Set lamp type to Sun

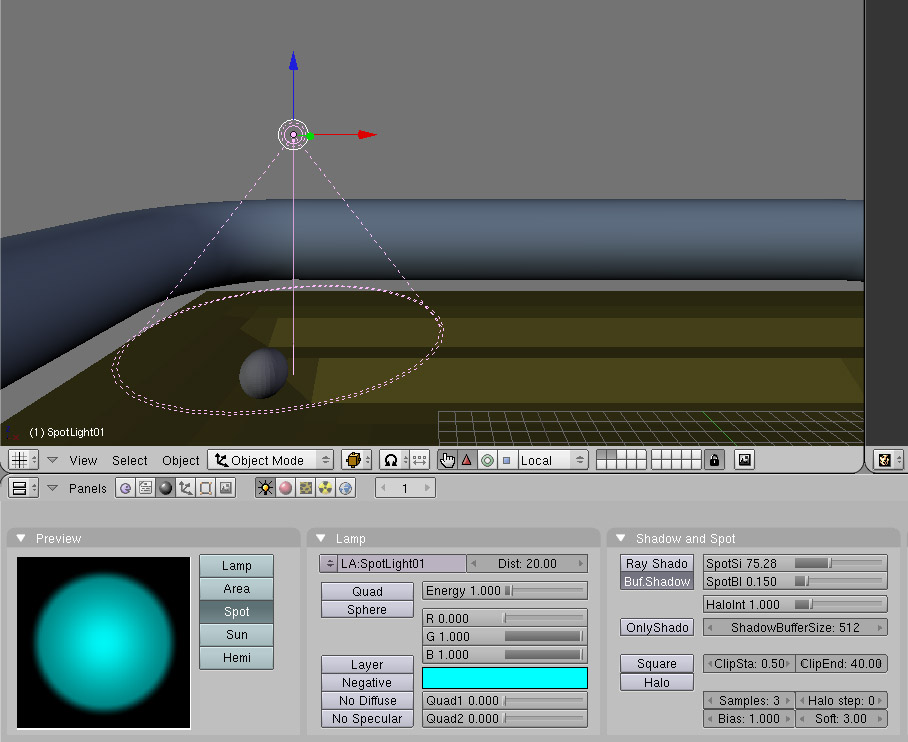(236, 634)
